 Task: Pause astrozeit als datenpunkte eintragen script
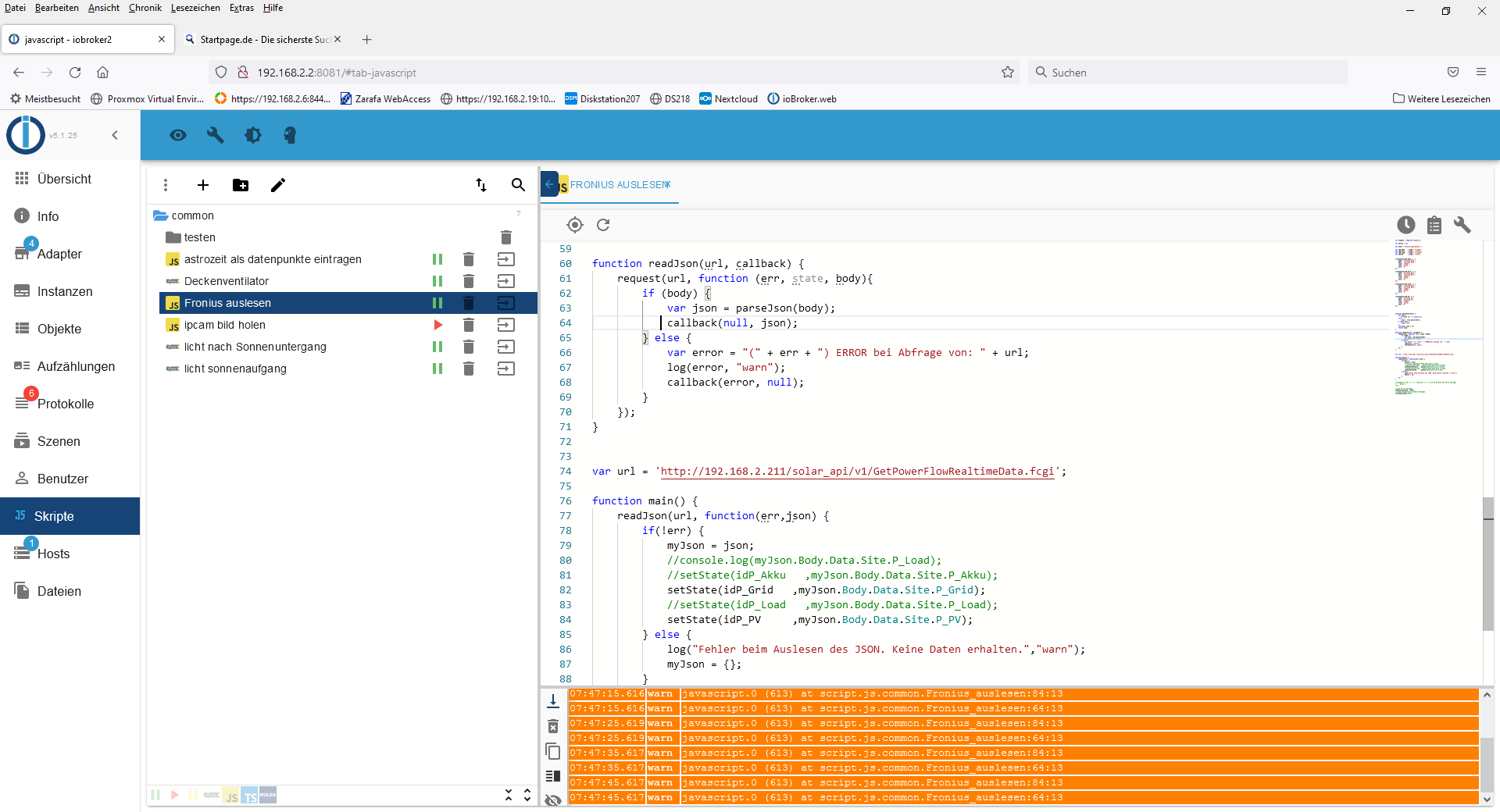[437, 259]
